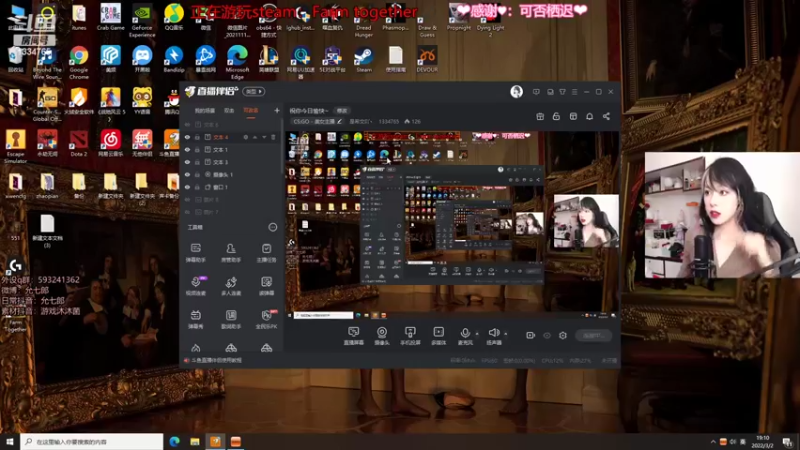Open mode switch pill beside logo
Screen dimensions: 800x450
pos(254,91)
